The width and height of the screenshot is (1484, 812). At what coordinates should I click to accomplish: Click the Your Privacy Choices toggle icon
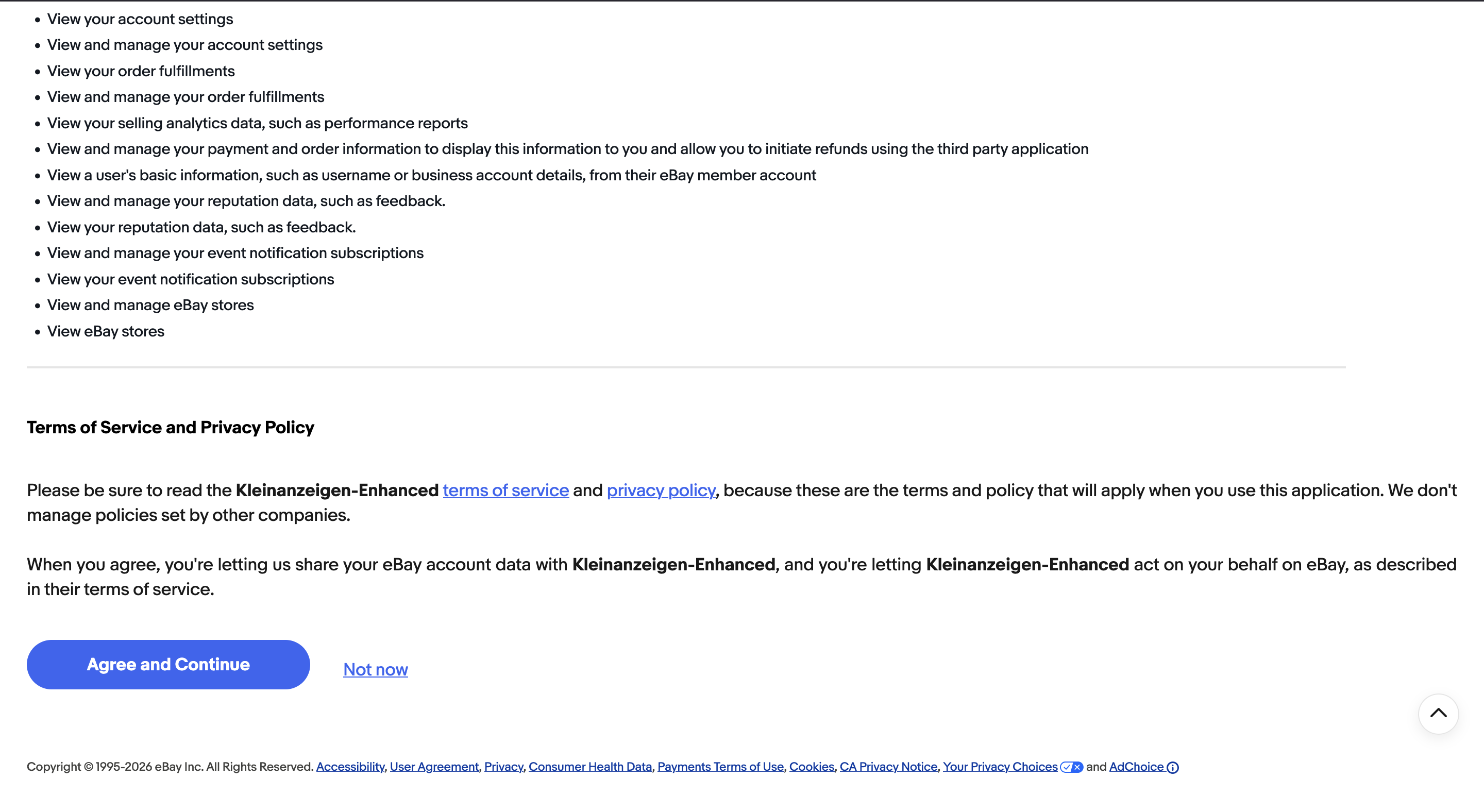pyautogui.click(x=1072, y=767)
